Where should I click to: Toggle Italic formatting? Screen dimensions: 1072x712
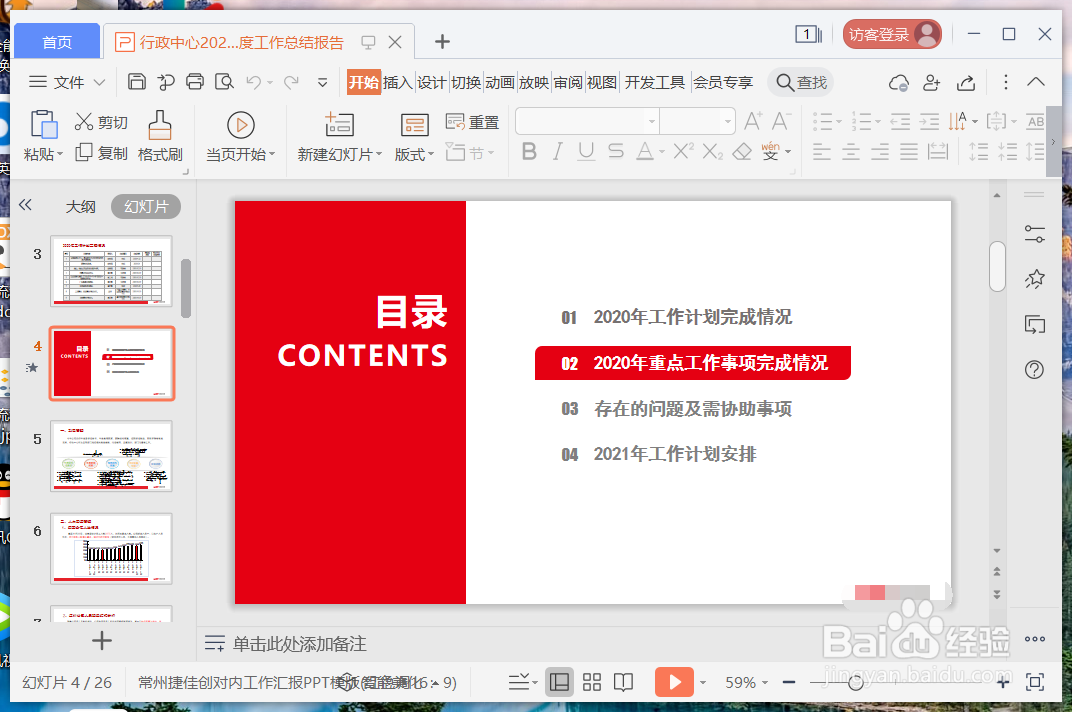558,151
